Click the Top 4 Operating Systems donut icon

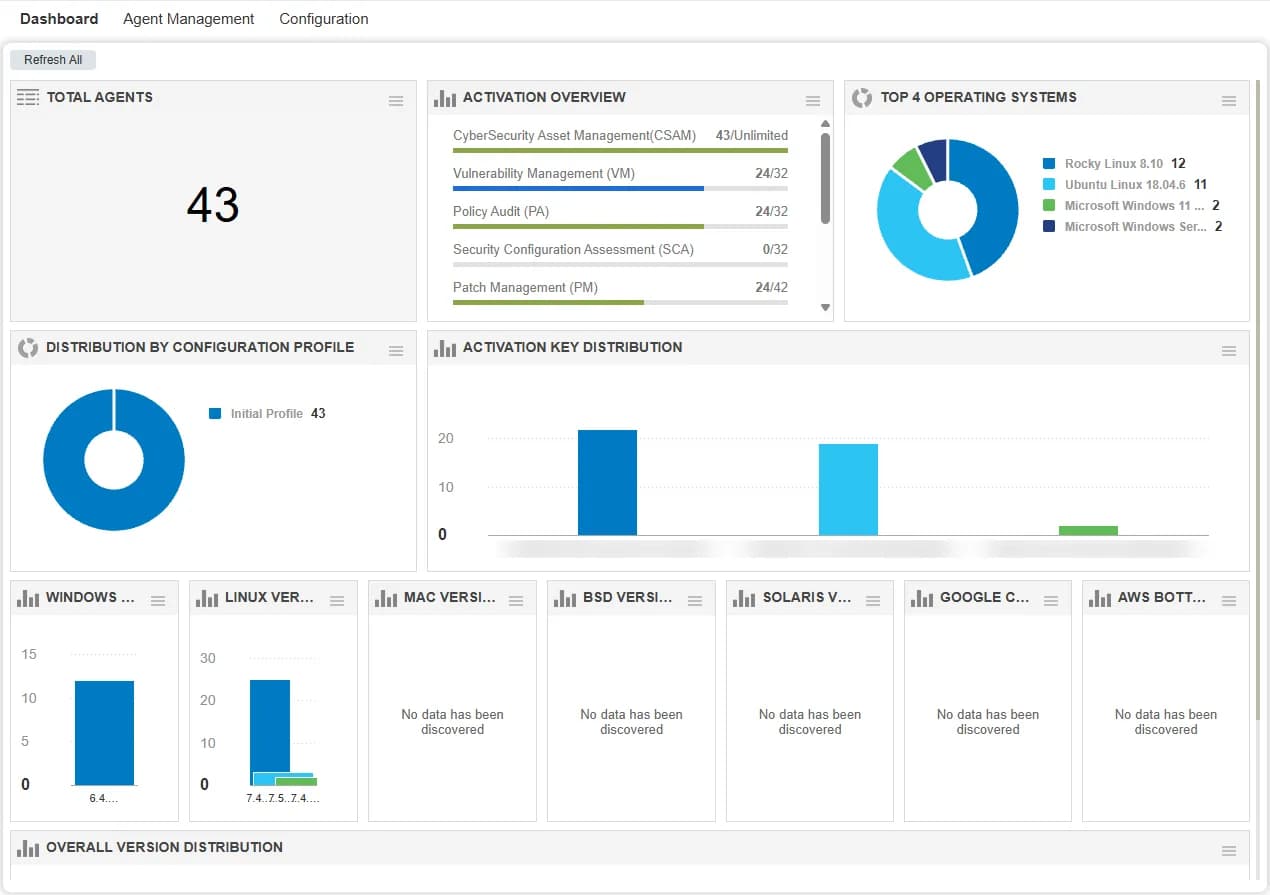click(x=862, y=97)
